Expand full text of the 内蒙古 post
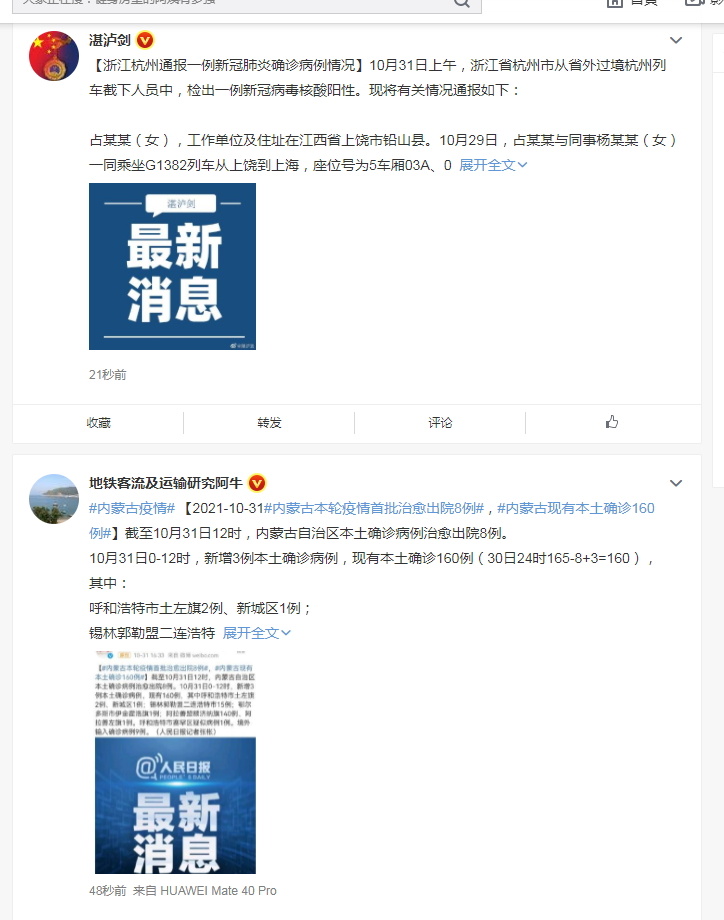The image size is (724, 920). click(x=256, y=633)
